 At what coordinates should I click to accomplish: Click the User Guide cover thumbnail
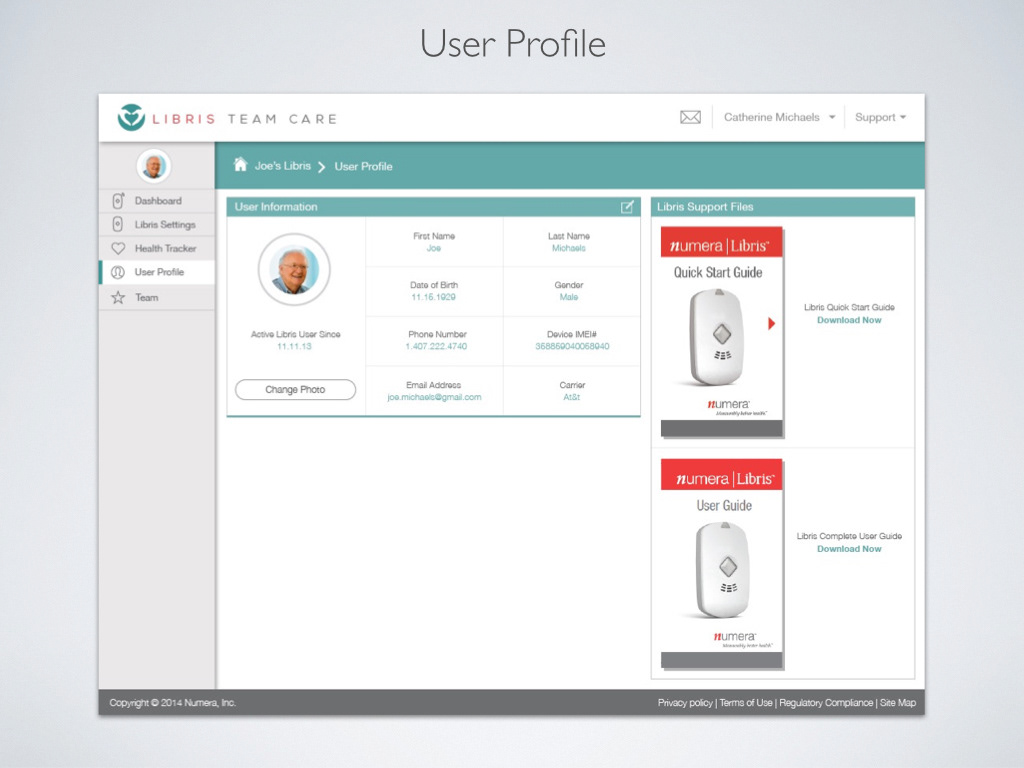click(x=722, y=564)
